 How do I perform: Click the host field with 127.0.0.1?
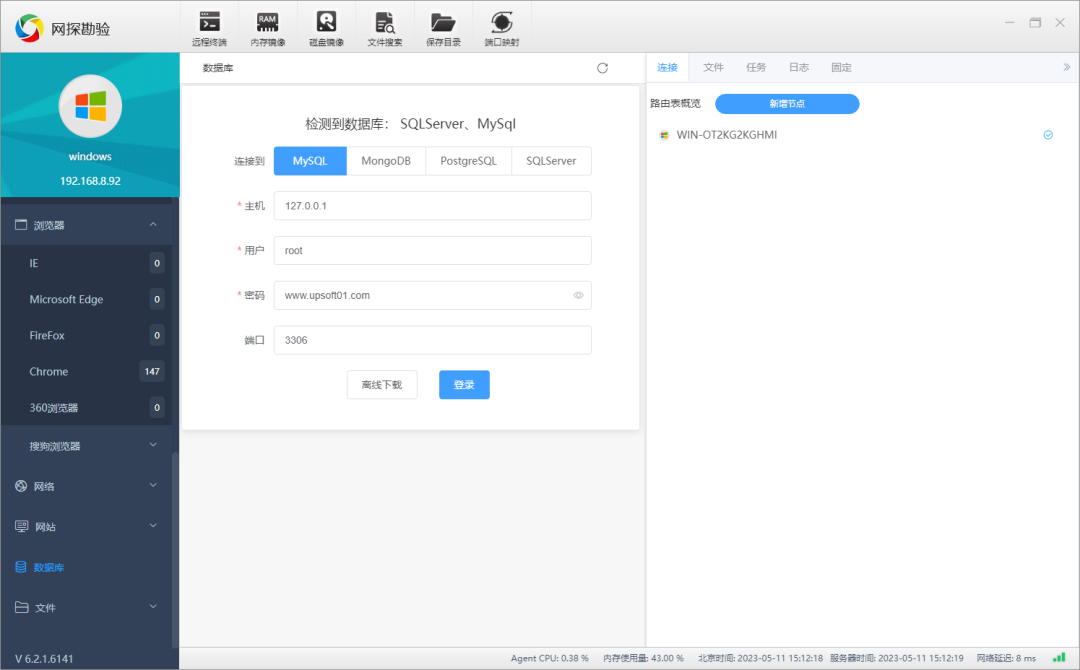pyautogui.click(x=433, y=206)
